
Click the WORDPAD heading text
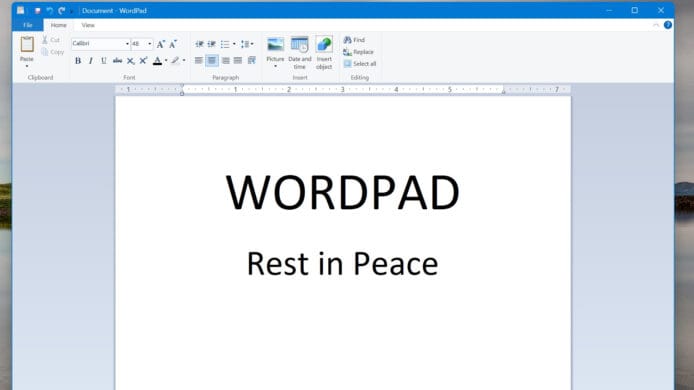[343, 193]
